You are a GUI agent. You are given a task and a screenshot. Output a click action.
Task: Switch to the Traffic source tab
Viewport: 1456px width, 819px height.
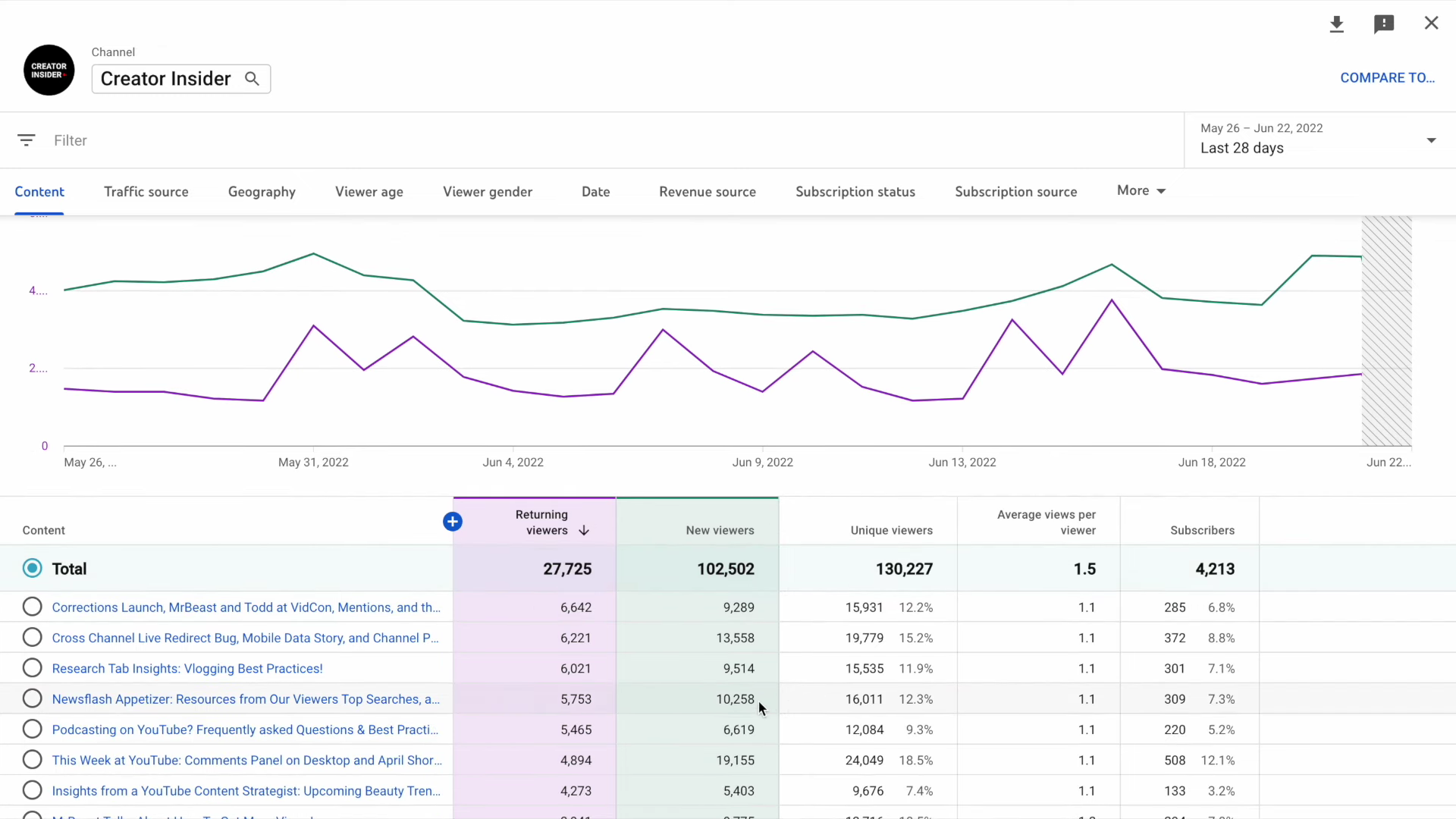[146, 192]
